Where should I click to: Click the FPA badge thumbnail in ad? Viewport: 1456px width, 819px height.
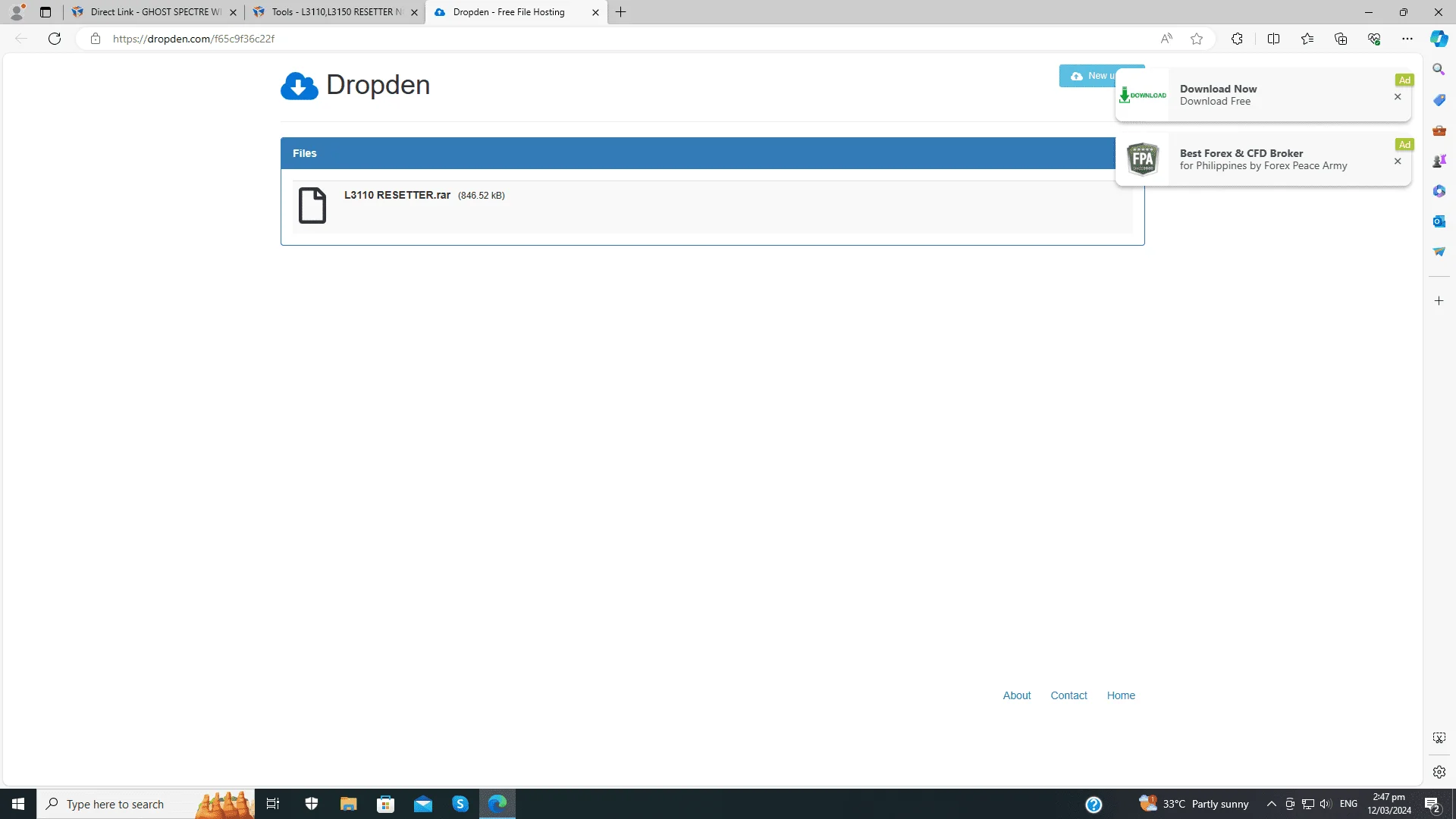coord(1143,159)
